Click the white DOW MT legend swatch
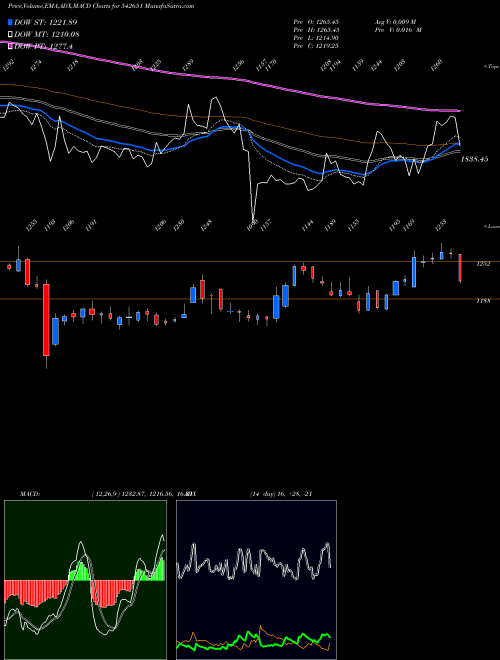Screen dimensions: 500x660 click(10, 35)
